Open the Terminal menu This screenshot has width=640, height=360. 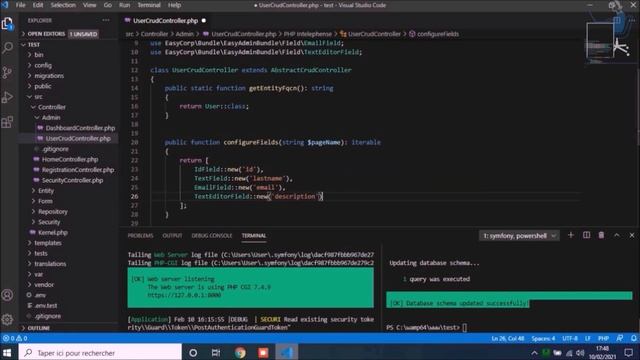pos(149,5)
